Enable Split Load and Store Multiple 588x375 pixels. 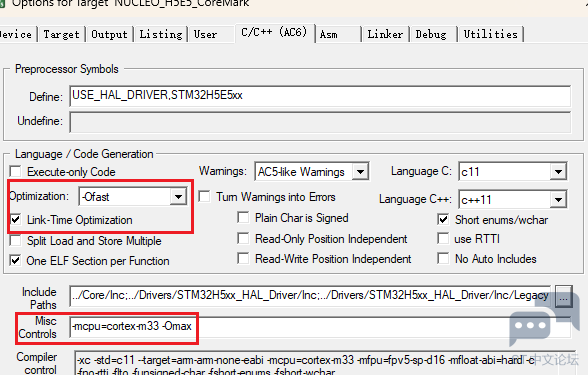pyautogui.click(x=15, y=240)
